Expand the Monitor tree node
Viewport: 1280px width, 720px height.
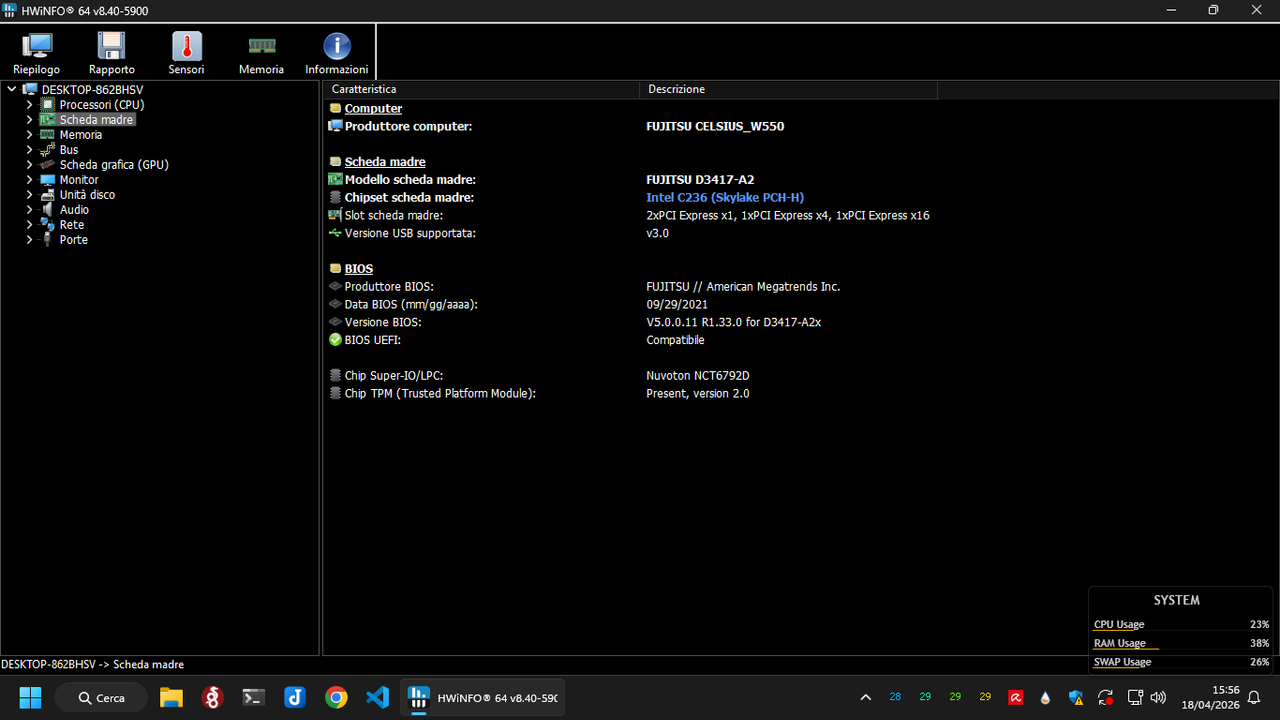point(29,179)
